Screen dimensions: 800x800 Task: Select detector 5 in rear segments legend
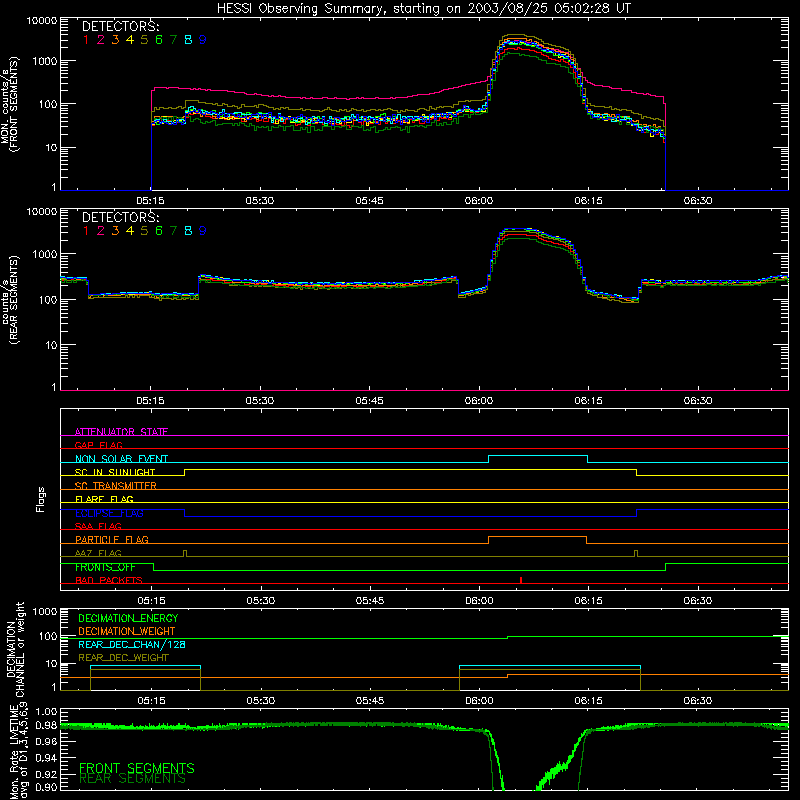tap(144, 231)
